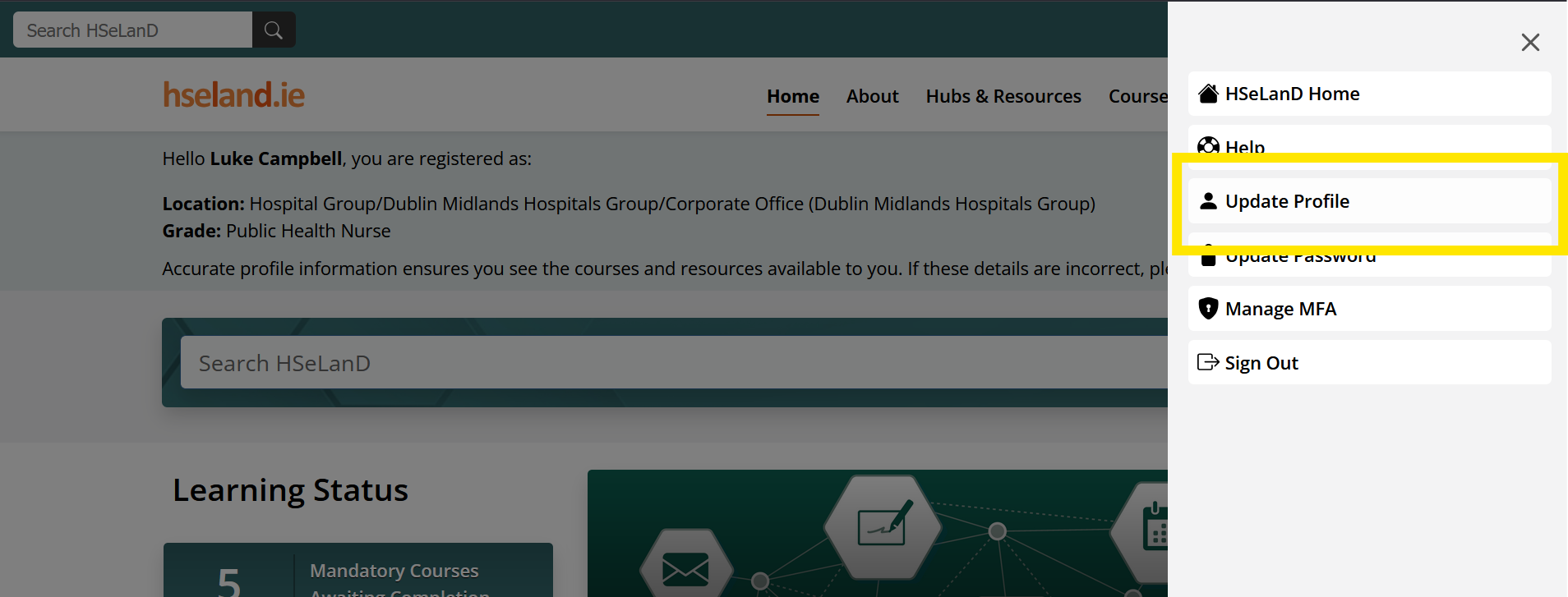The height and width of the screenshot is (597, 1568).
Task: Click the person icon beside Update Profile
Action: pyautogui.click(x=1208, y=201)
